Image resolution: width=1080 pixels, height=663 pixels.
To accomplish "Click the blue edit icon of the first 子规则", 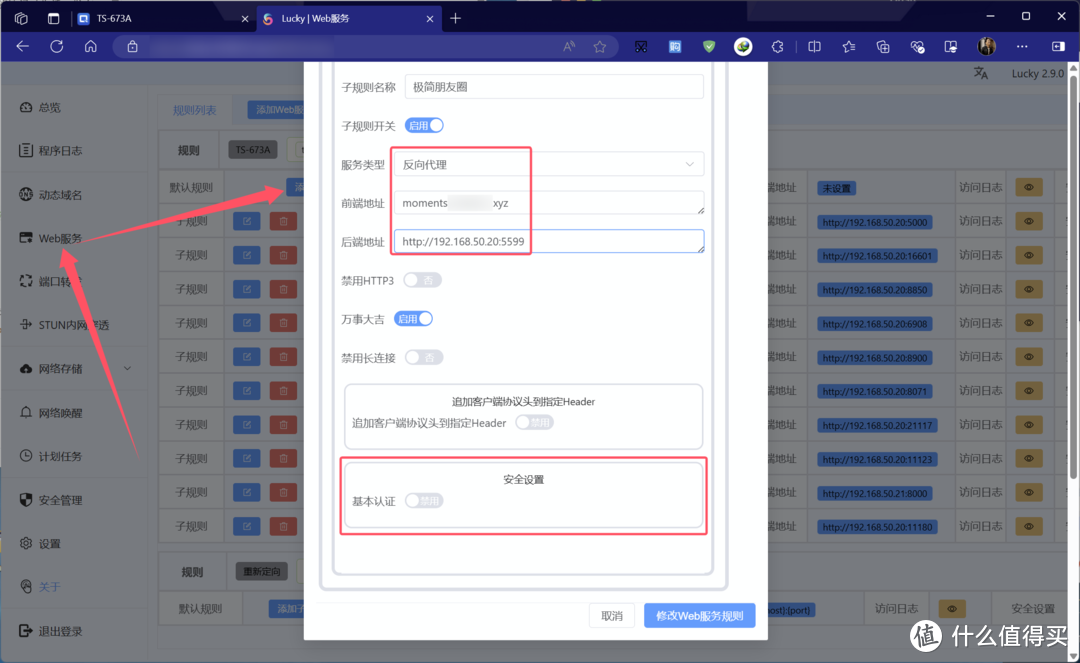I will coord(245,221).
